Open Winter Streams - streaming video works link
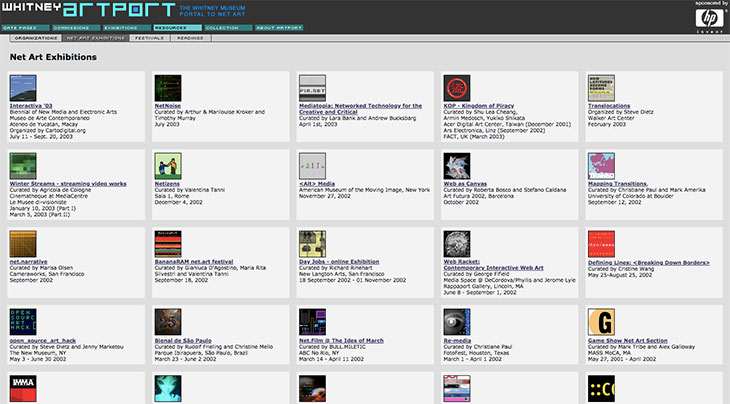Screen dimensions: 730x404 point(68,184)
